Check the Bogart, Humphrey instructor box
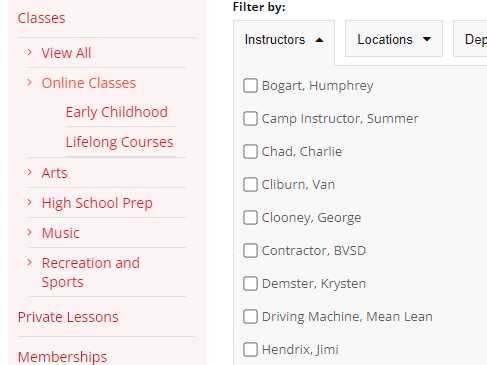487x365 pixels. tap(250, 86)
